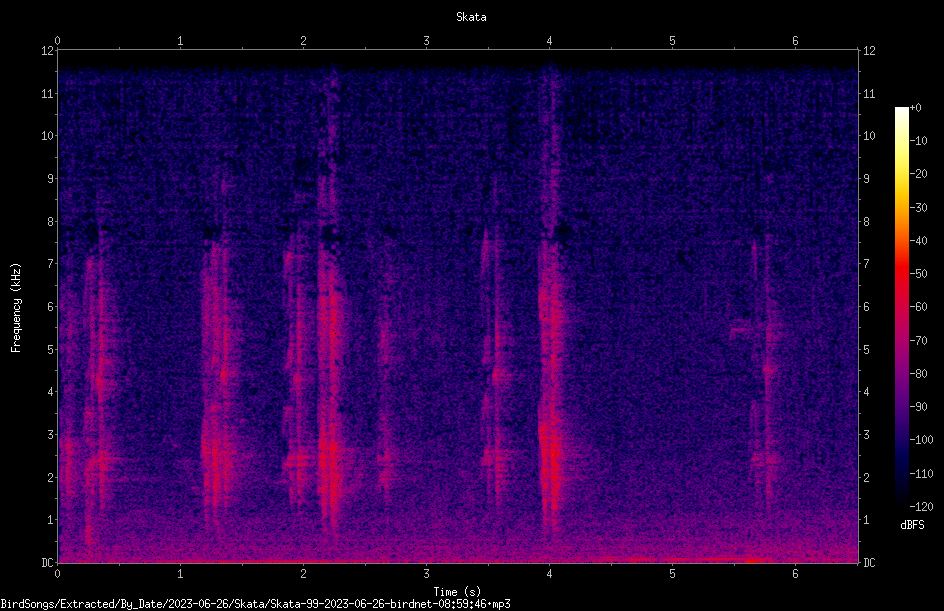Image resolution: width=944 pixels, height=611 pixels.
Task: Click the '-20' color bar label
Action: click(918, 174)
